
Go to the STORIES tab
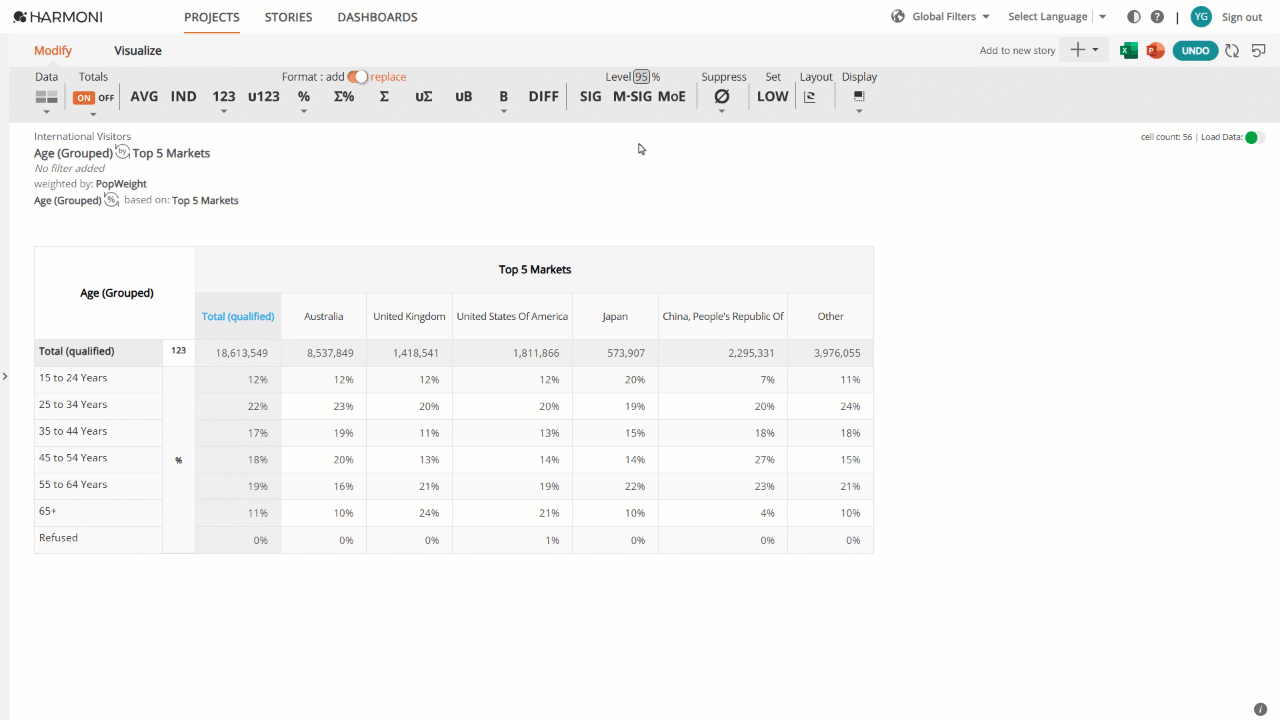coord(288,17)
